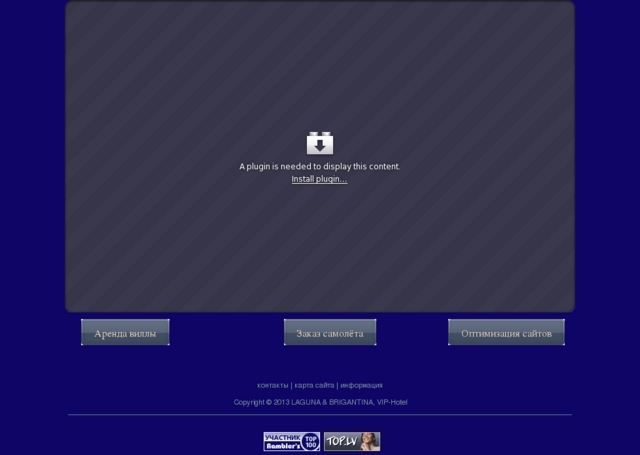
Task: Open the TOP.LV counter badge
Action: tap(352, 441)
